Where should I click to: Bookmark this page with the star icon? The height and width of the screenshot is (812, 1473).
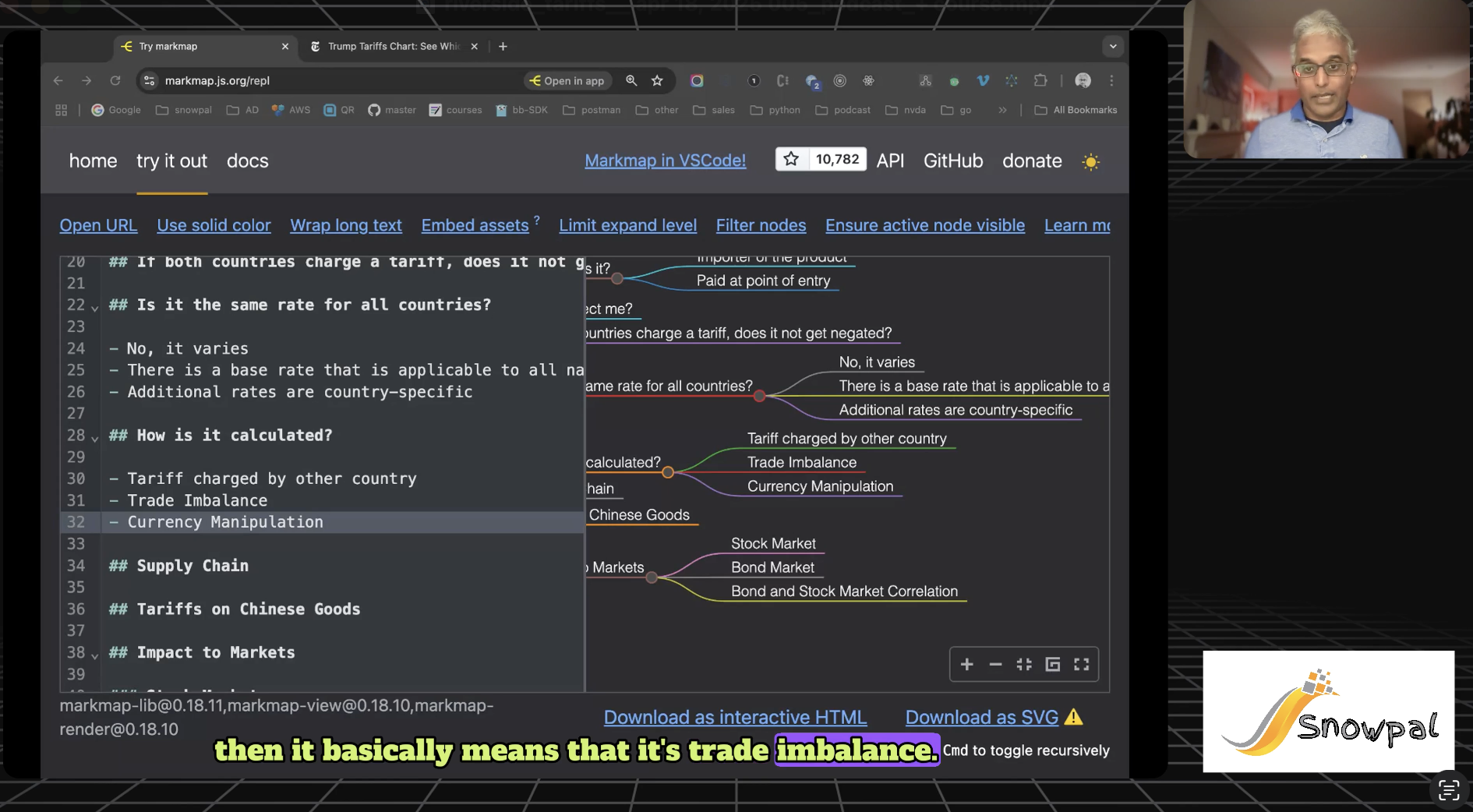[657, 80]
